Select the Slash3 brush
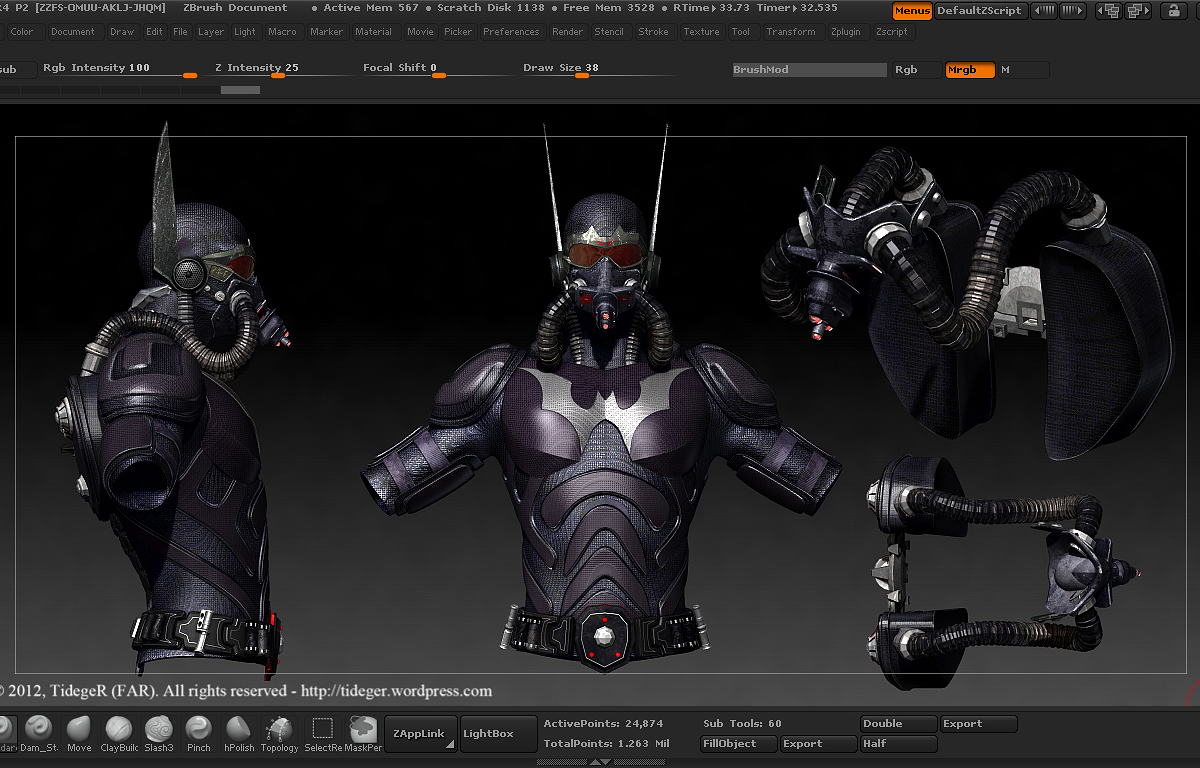The width and height of the screenshot is (1200, 768). click(x=159, y=733)
